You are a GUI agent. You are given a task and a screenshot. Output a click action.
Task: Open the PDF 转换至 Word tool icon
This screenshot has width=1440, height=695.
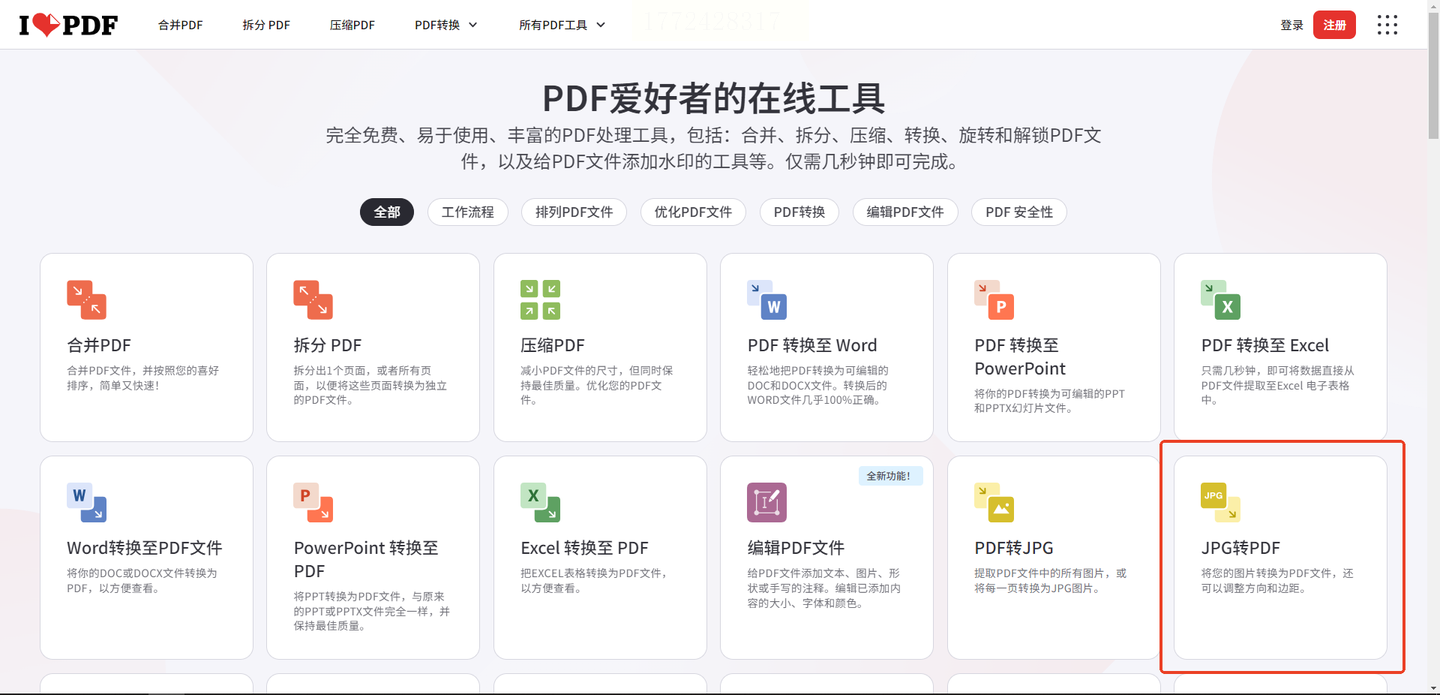(x=767, y=300)
